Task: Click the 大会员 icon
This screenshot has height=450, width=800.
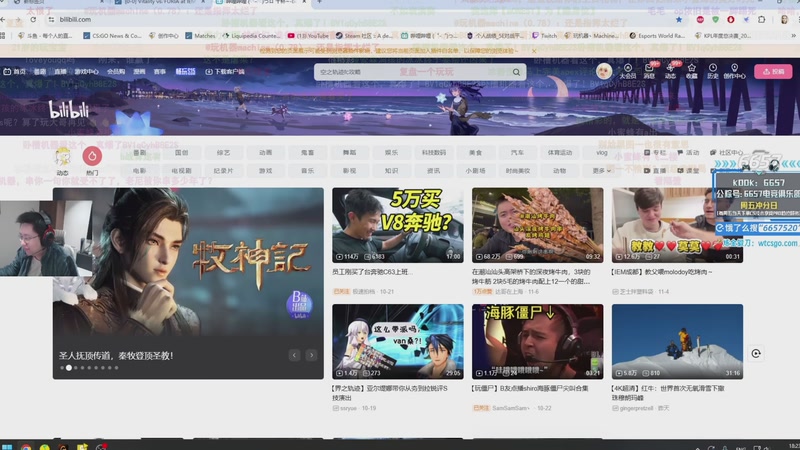Action: [628, 71]
